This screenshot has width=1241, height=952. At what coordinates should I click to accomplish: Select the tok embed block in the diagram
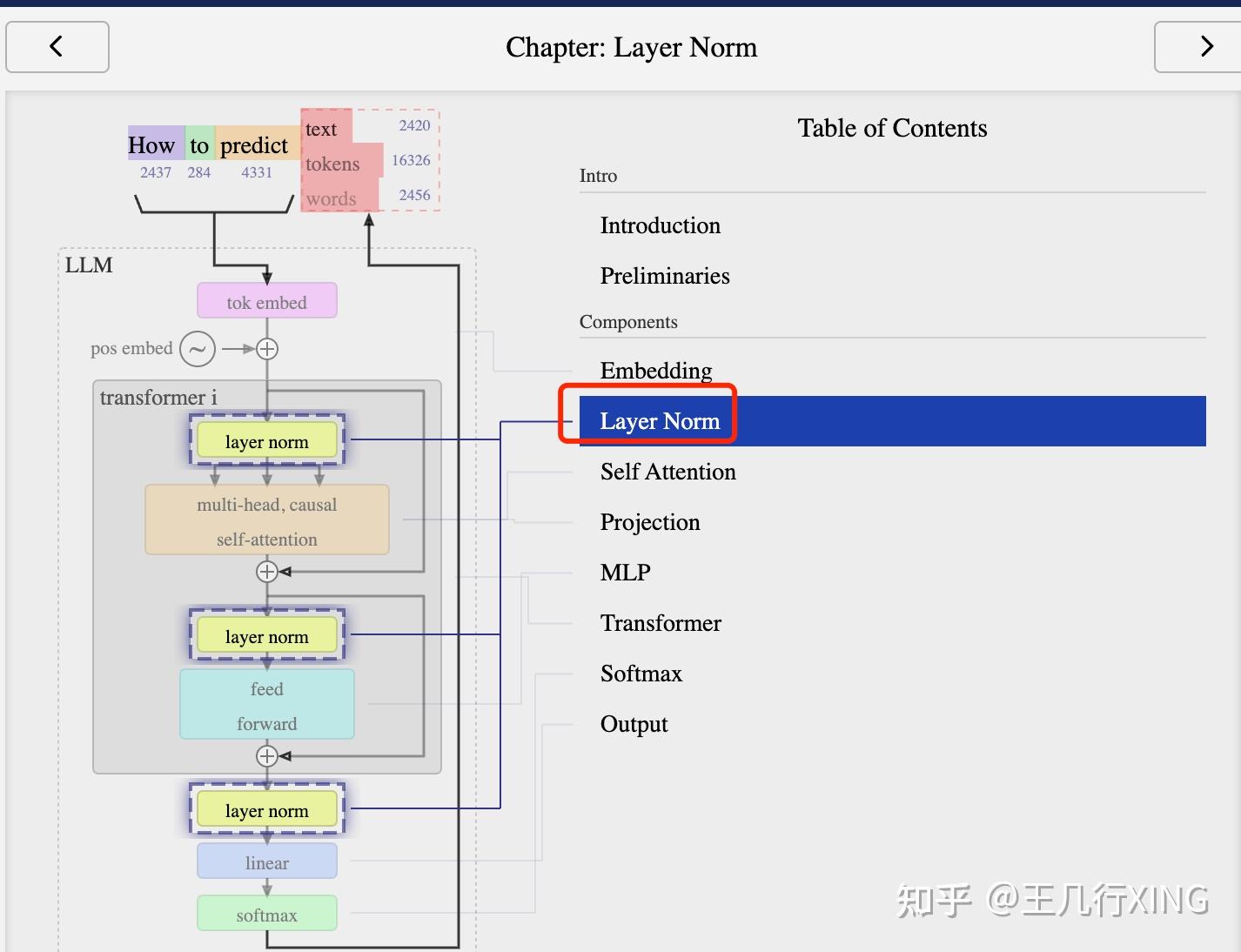point(266,300)
